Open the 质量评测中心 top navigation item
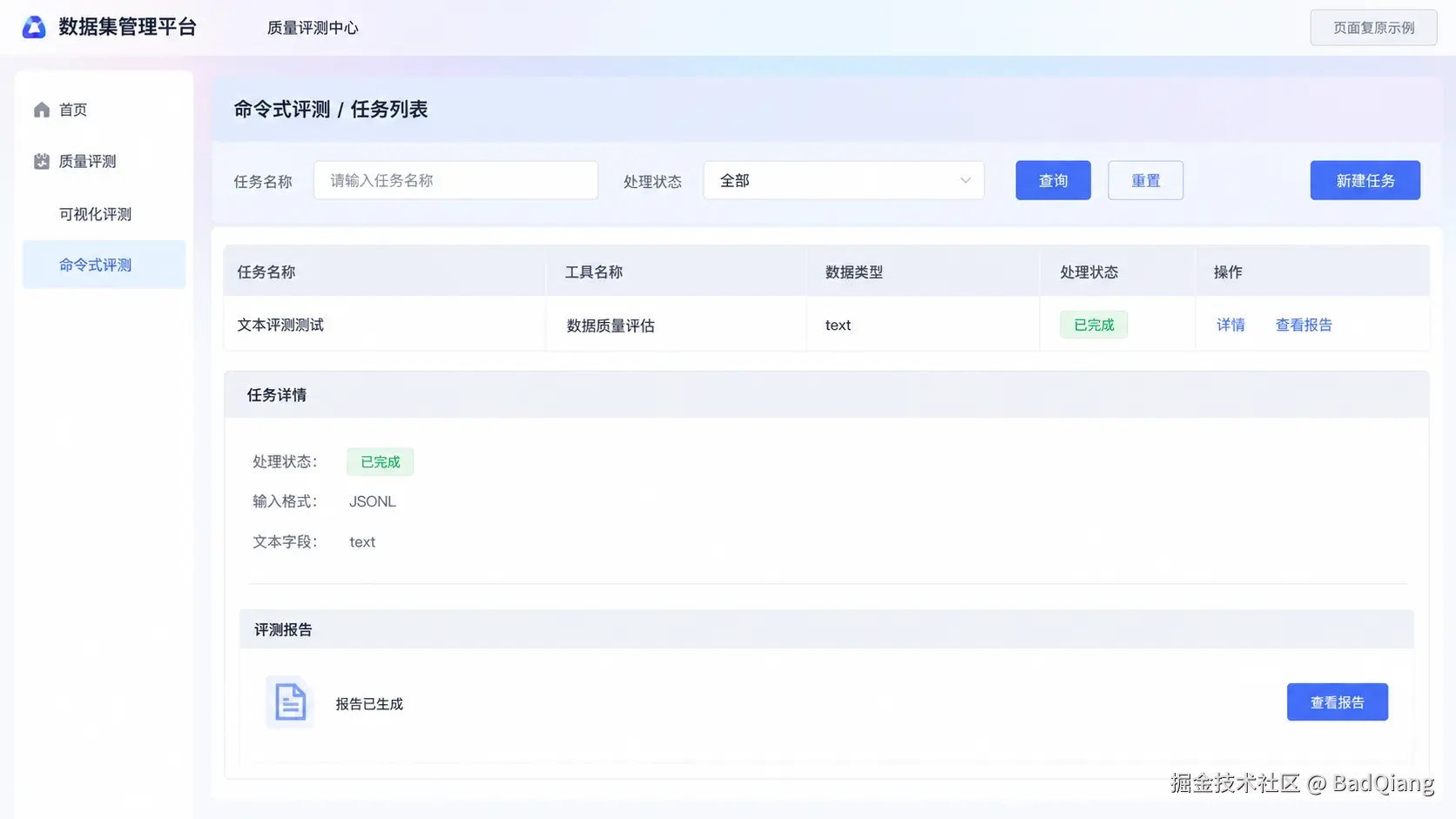The image size is (1456, 819). tap(313, 28)
